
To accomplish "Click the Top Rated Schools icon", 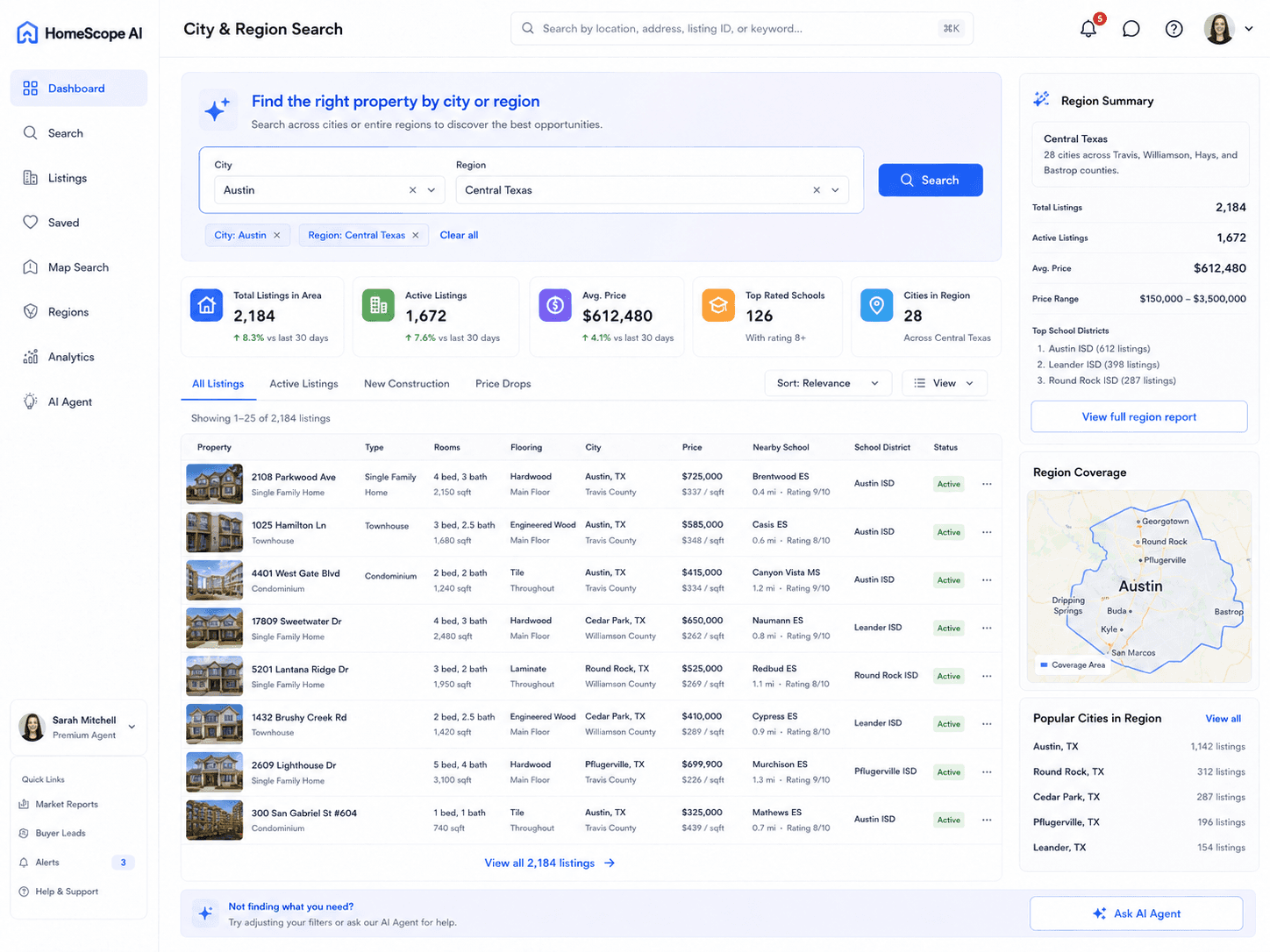I will [x=718, y=305].
